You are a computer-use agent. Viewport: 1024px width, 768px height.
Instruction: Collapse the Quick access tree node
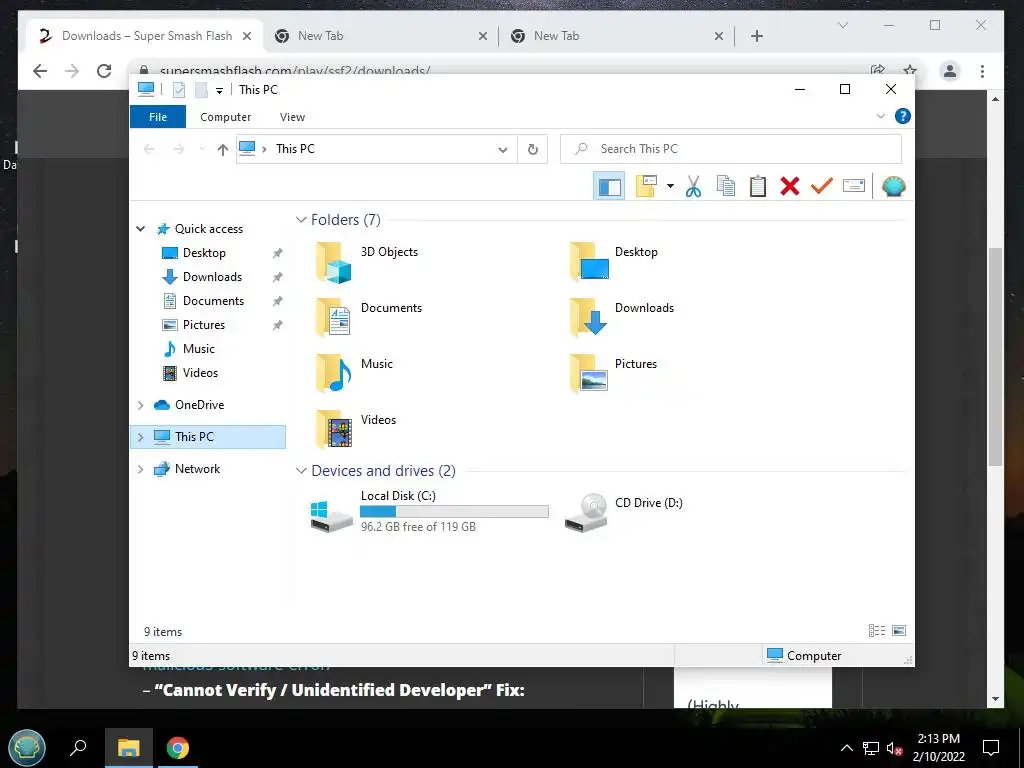[140, 229]
